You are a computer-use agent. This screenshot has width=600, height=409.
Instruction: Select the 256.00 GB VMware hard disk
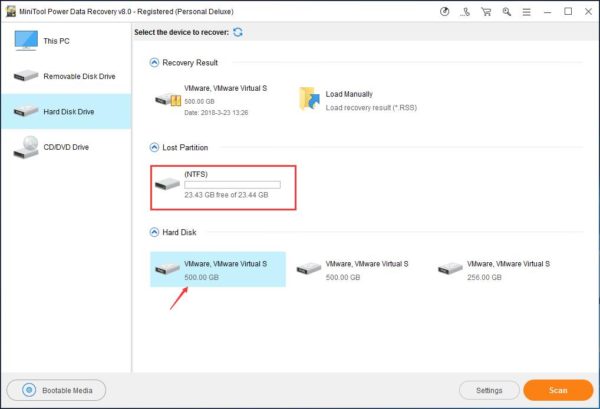494,269
